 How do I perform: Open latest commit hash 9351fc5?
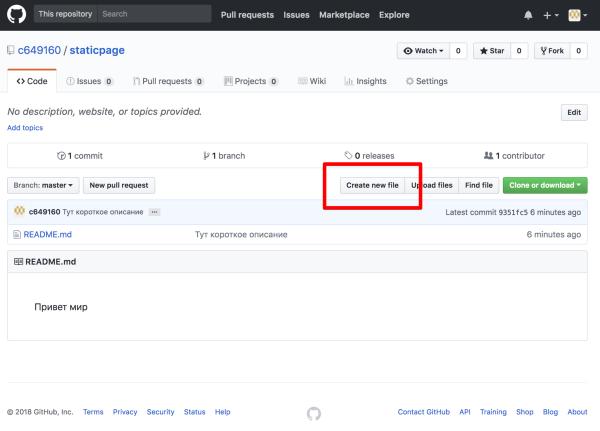[513, 212]
